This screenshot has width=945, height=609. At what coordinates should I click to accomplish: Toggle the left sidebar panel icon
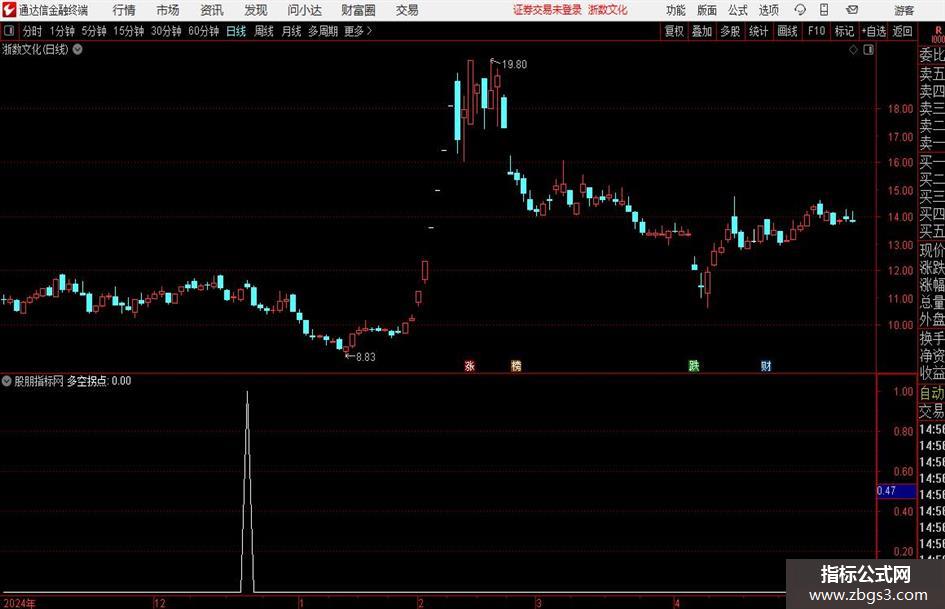pyautogui.click(x=9, y=31)
